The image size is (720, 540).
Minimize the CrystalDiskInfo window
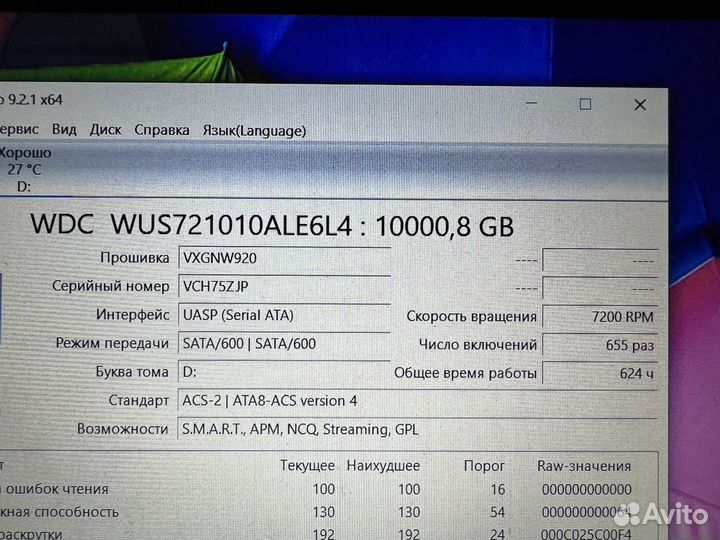point(531,103)
